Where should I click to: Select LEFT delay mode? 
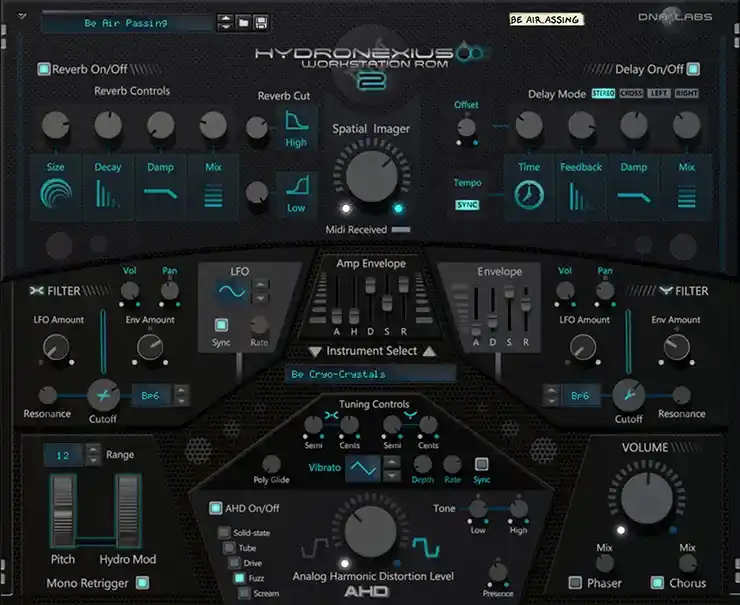tap(659, 93)
